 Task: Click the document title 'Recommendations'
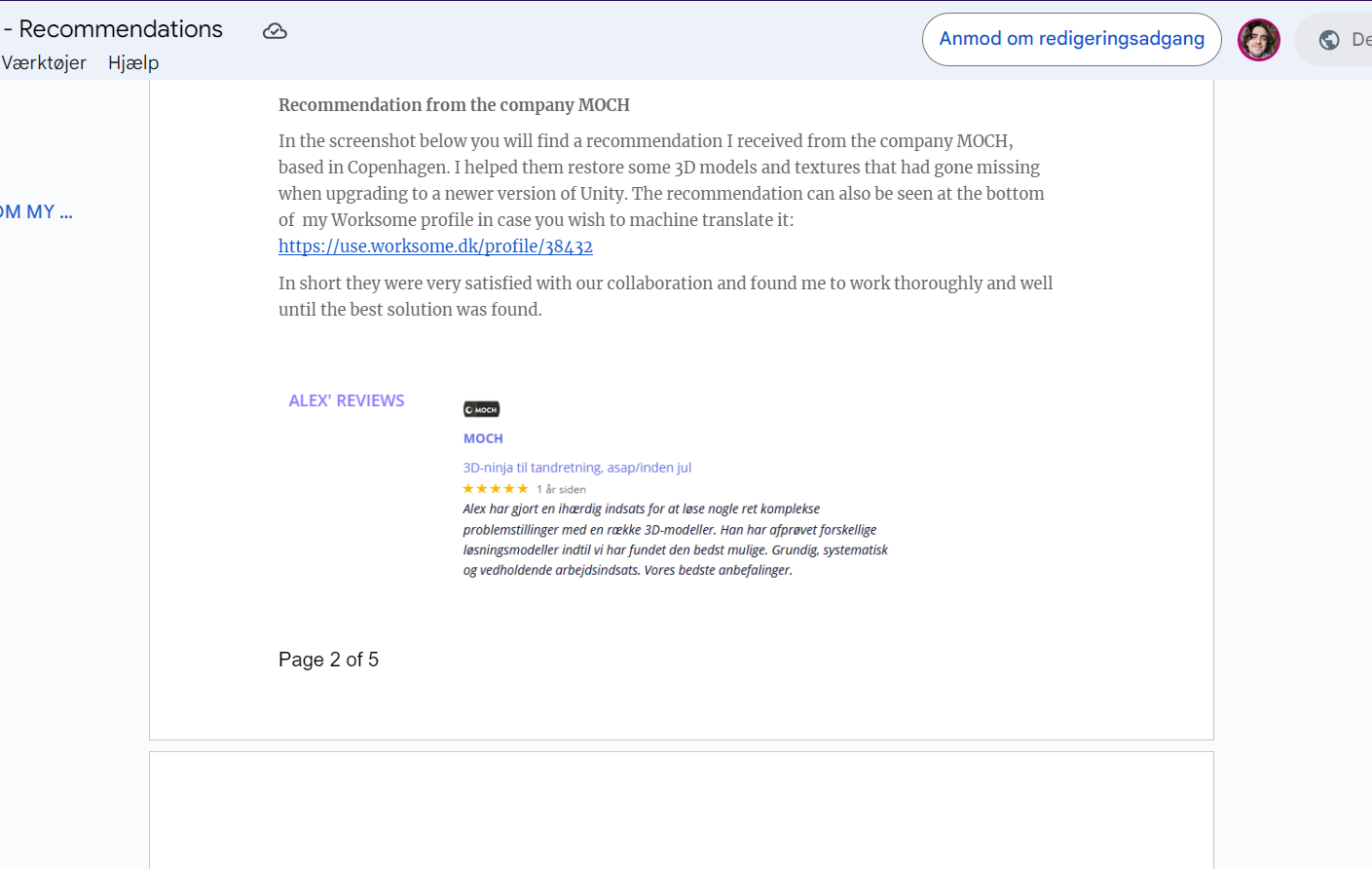(x=121, y=29)
